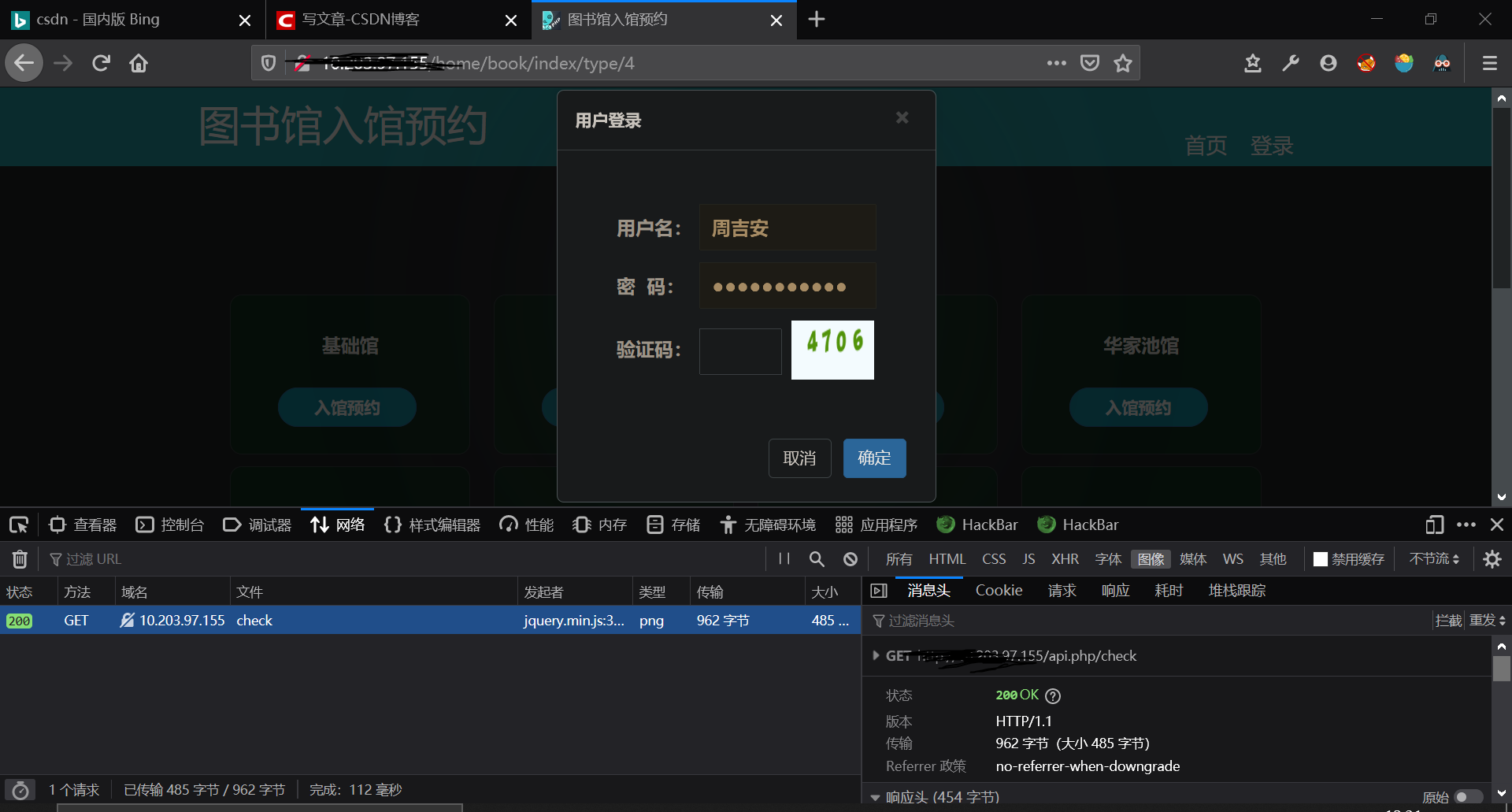
Task: Open the Firefox account icon
Action: (1329, 63)
